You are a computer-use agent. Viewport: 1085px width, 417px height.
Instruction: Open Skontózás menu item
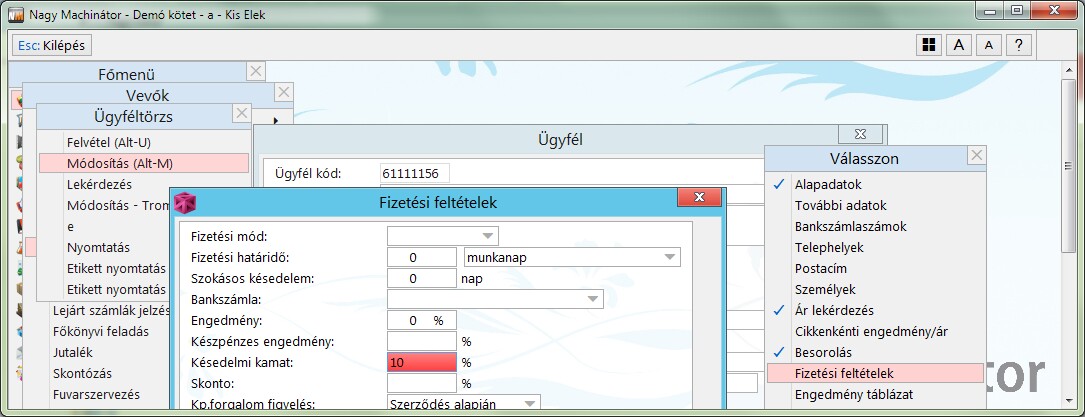(82, 373)
